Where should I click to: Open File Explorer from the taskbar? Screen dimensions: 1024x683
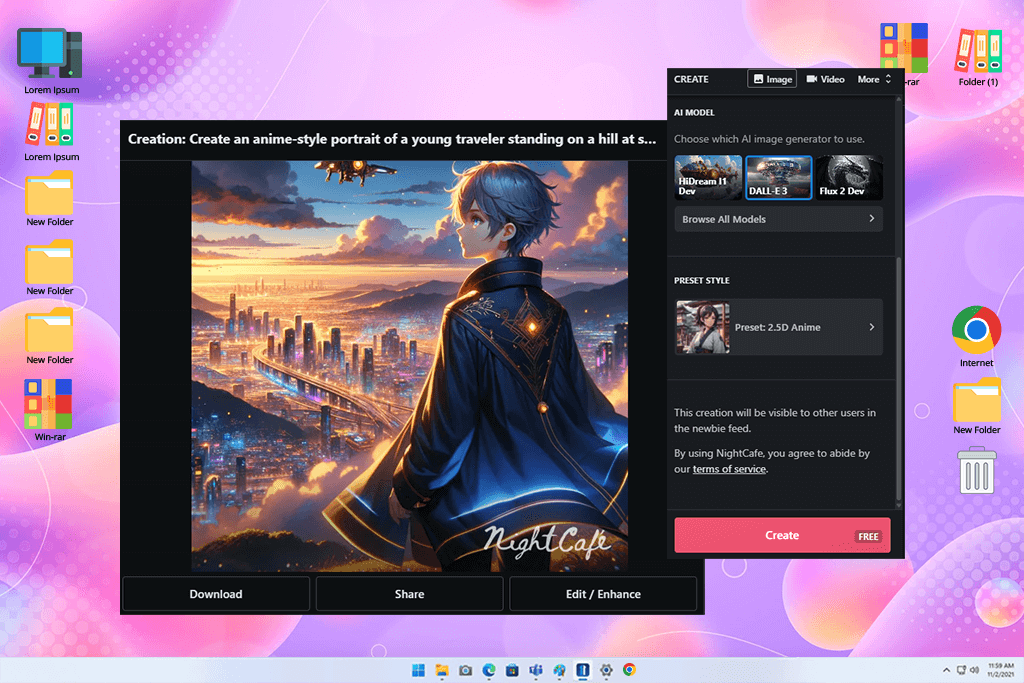[x=442, y=670]
